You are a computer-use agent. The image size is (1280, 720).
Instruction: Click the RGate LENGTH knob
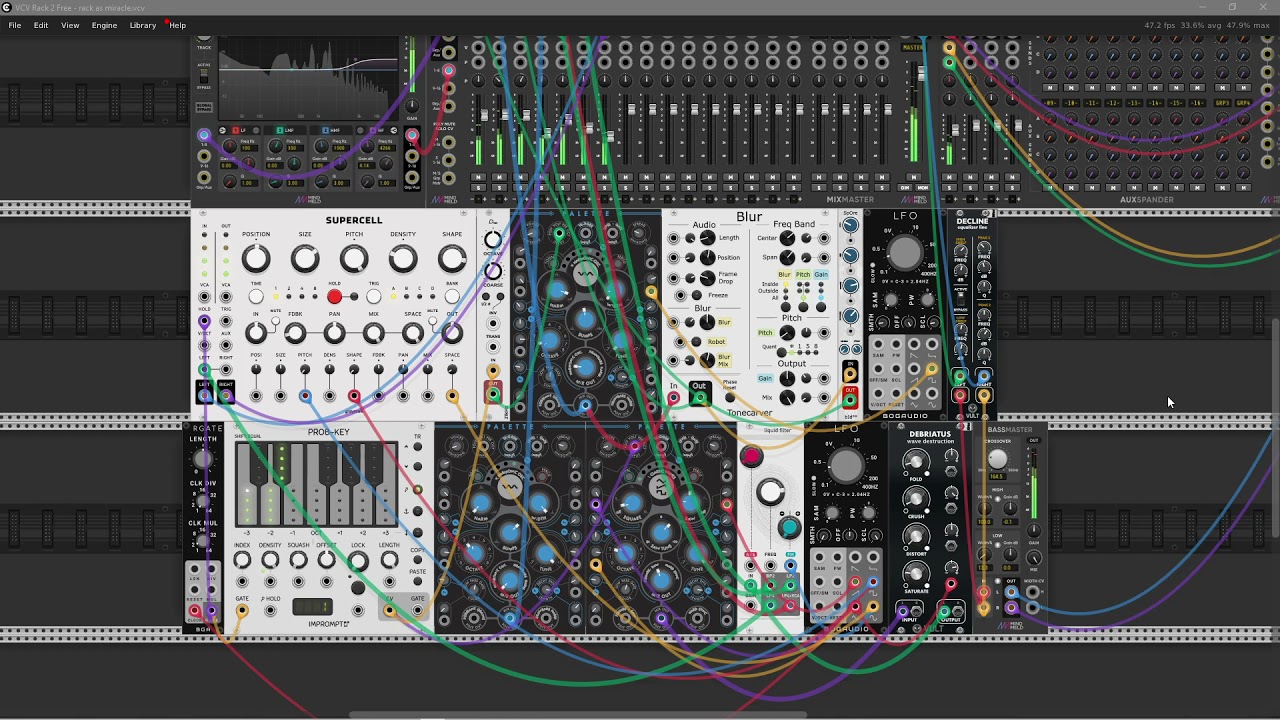tap(203, 459)
